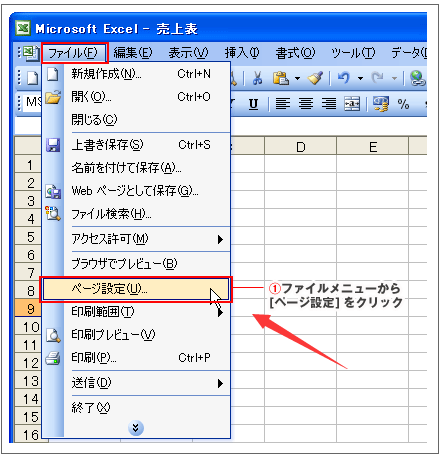This screenshot has height=460, width=445.
Task: Click the Redo arrow icon
Action: [x=378, y=78]
